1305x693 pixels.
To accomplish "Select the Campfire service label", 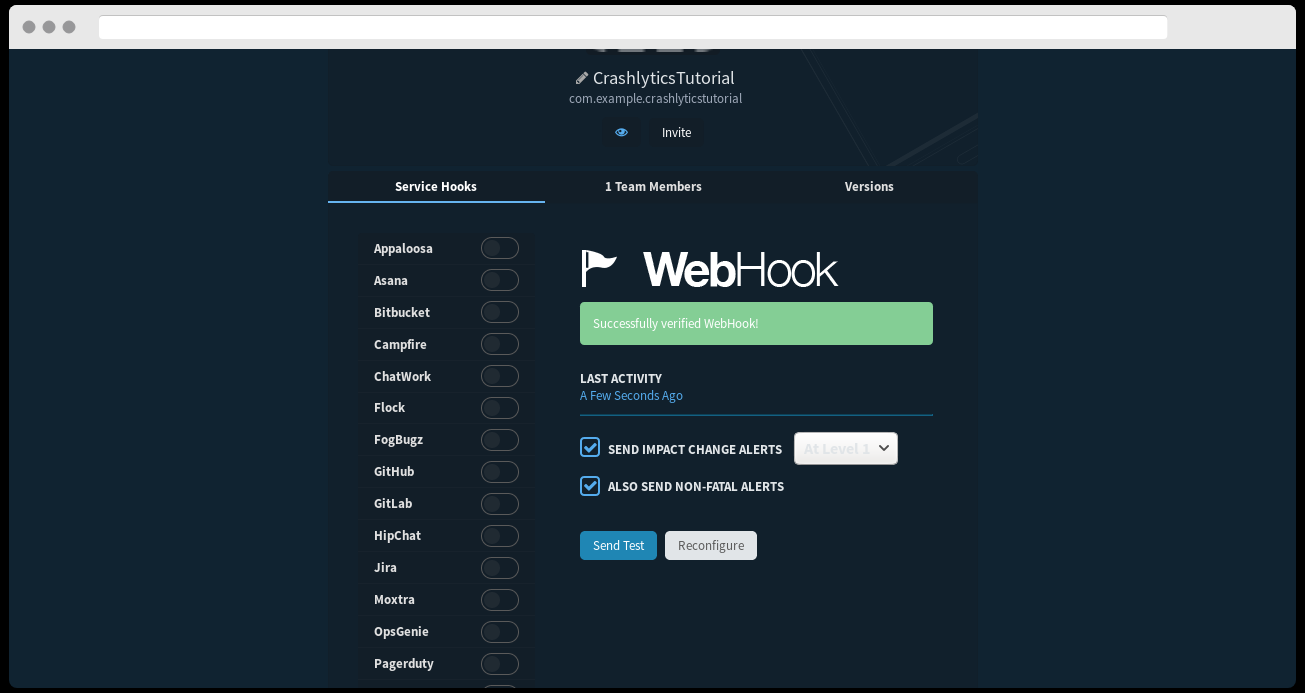I will click(x=400, y=344).
